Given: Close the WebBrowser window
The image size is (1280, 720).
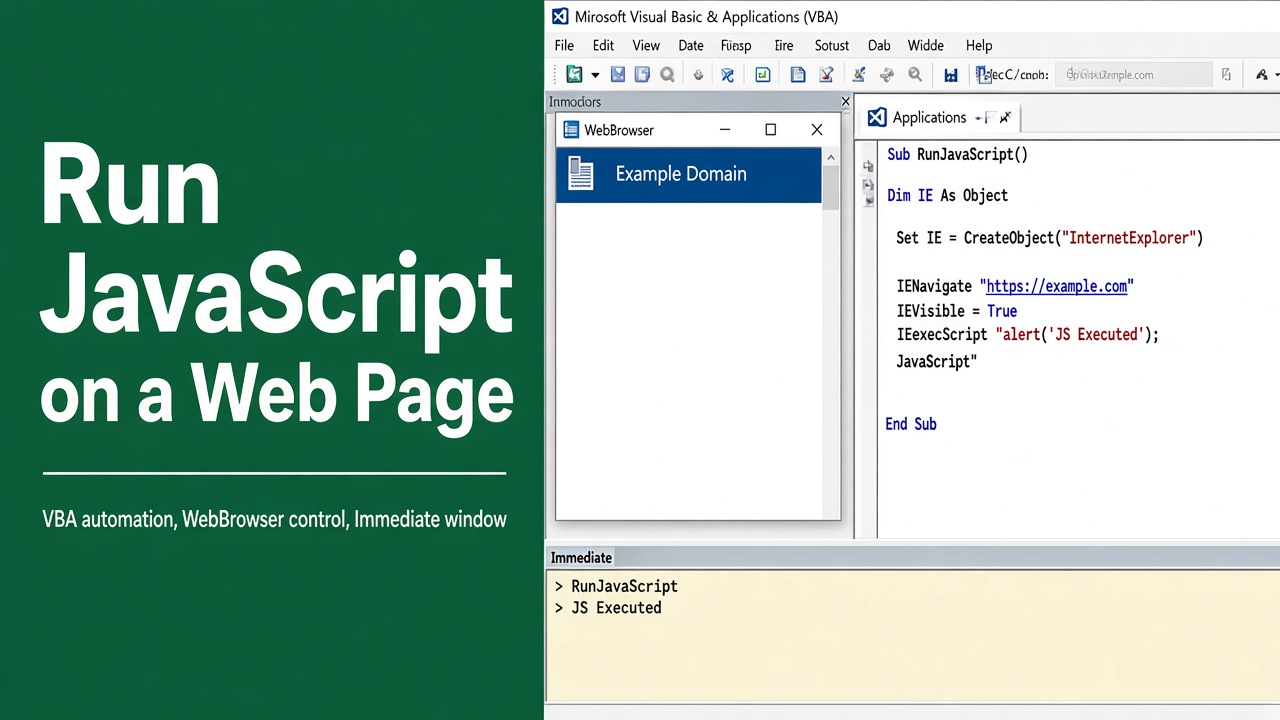Looking at the screenshot, I should tap(817, 130).
